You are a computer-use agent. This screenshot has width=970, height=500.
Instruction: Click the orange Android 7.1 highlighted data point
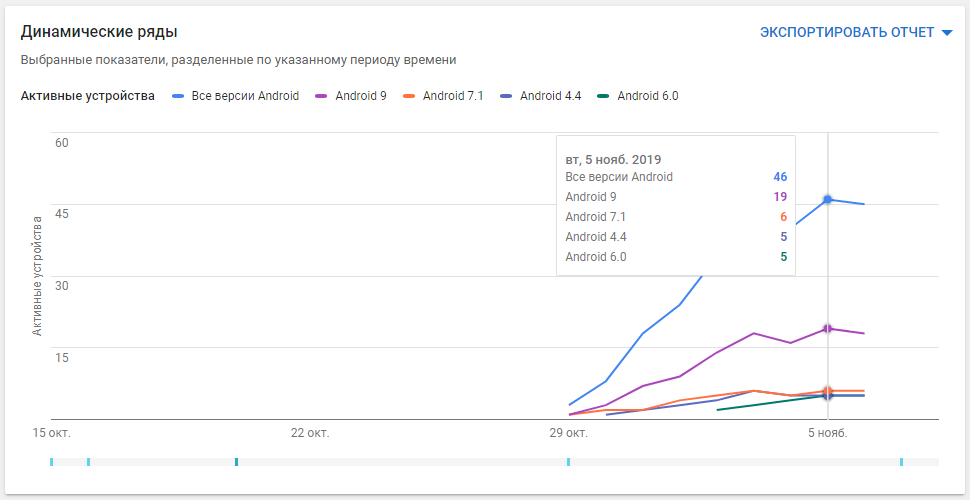827,391
